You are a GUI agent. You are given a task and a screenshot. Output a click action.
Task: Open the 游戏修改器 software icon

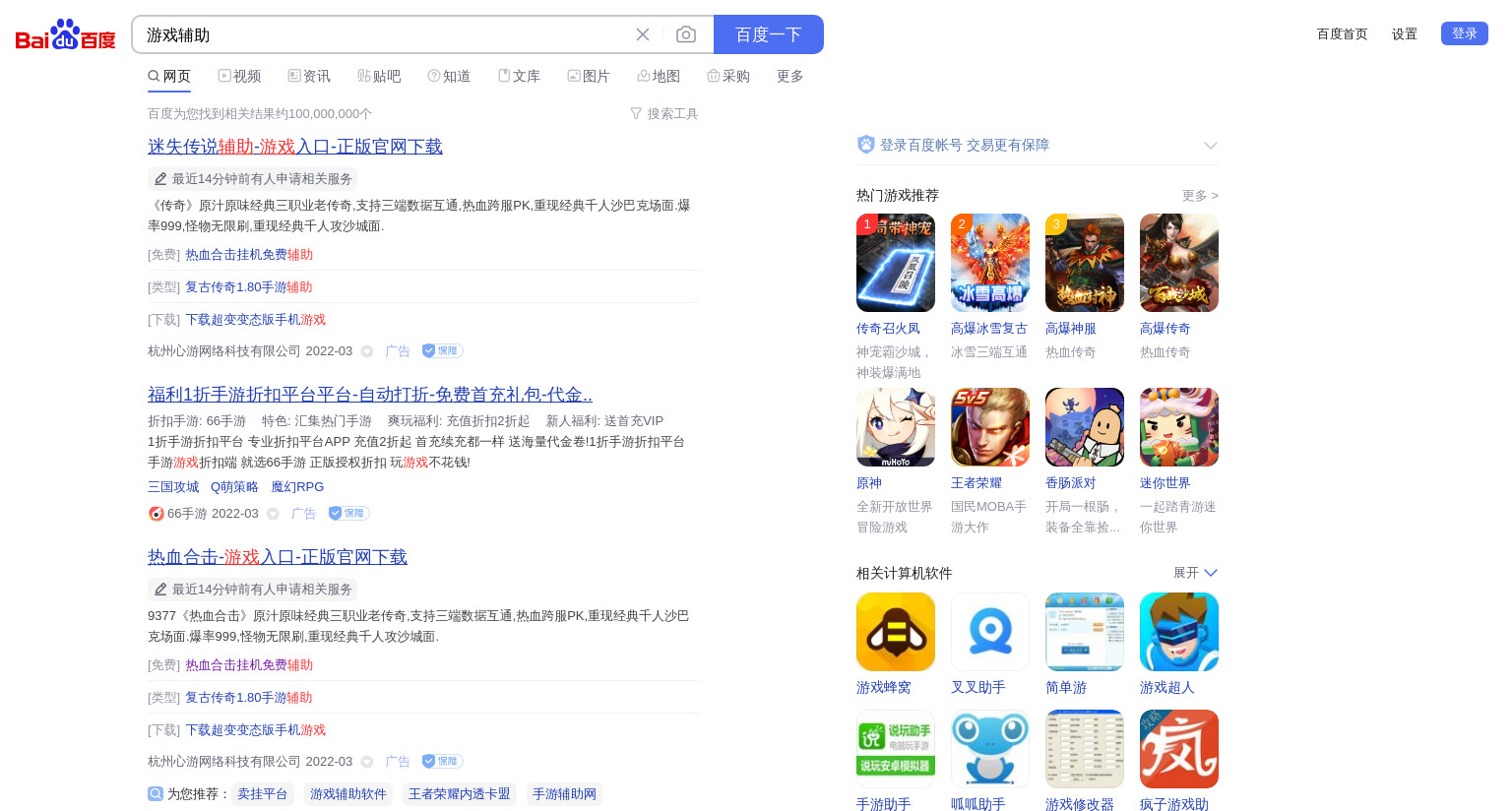1085,749
